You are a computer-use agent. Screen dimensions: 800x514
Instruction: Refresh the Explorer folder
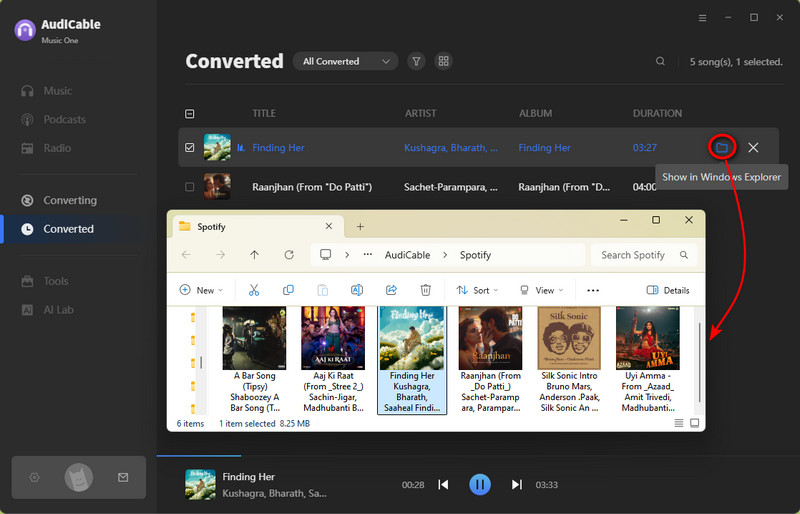[289, 255]
